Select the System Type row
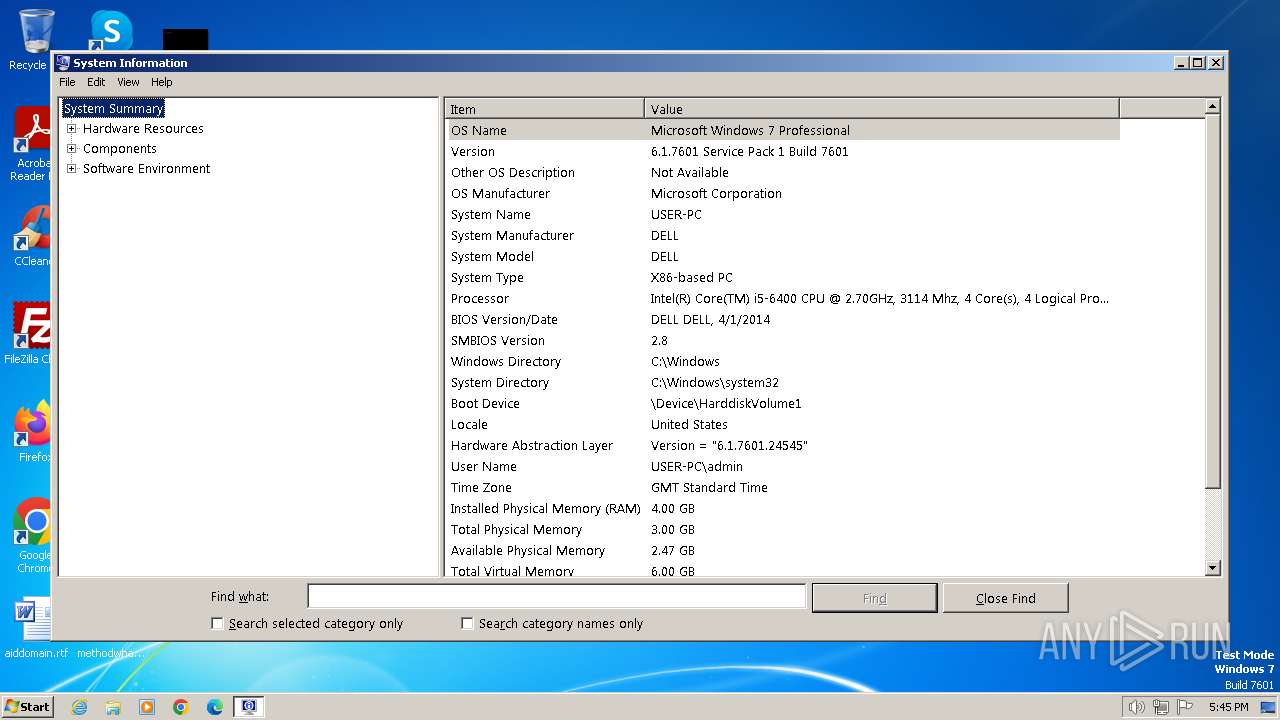The width and height of the screenshot is (1280, 720). click(783, 277)
